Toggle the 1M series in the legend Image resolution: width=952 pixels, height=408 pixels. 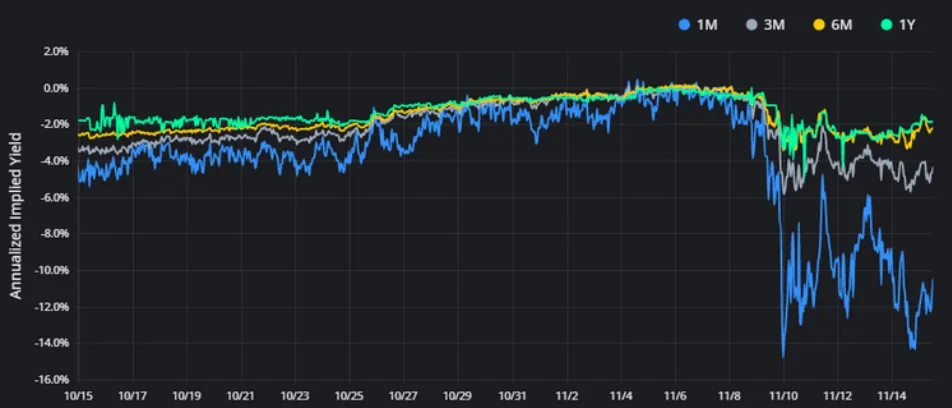coord(697,26)
